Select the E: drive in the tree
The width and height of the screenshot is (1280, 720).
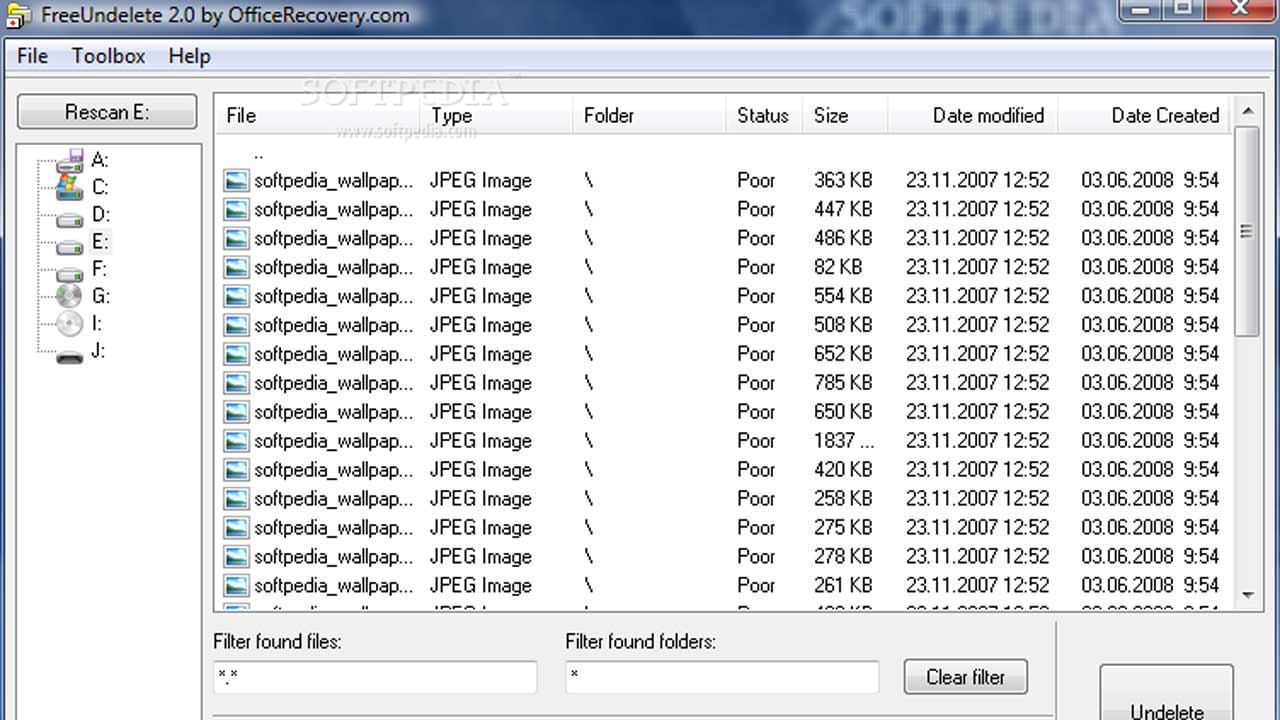[99, 242]
